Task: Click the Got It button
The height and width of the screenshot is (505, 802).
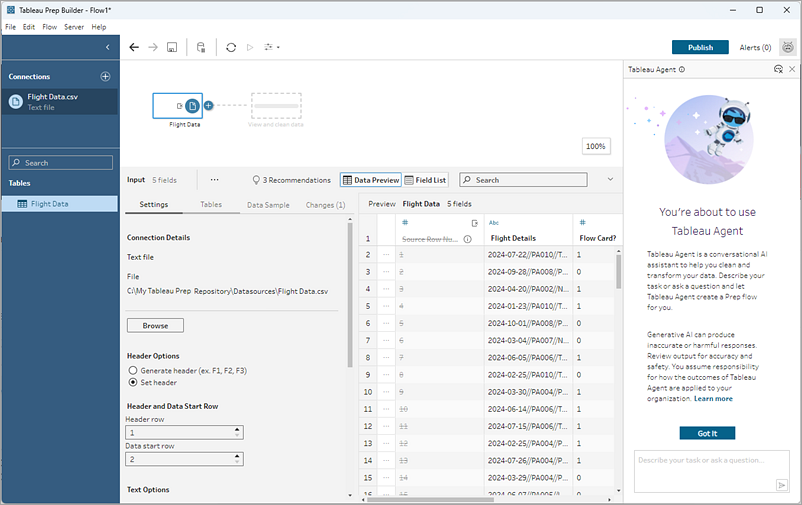Action: coord(707,433)
